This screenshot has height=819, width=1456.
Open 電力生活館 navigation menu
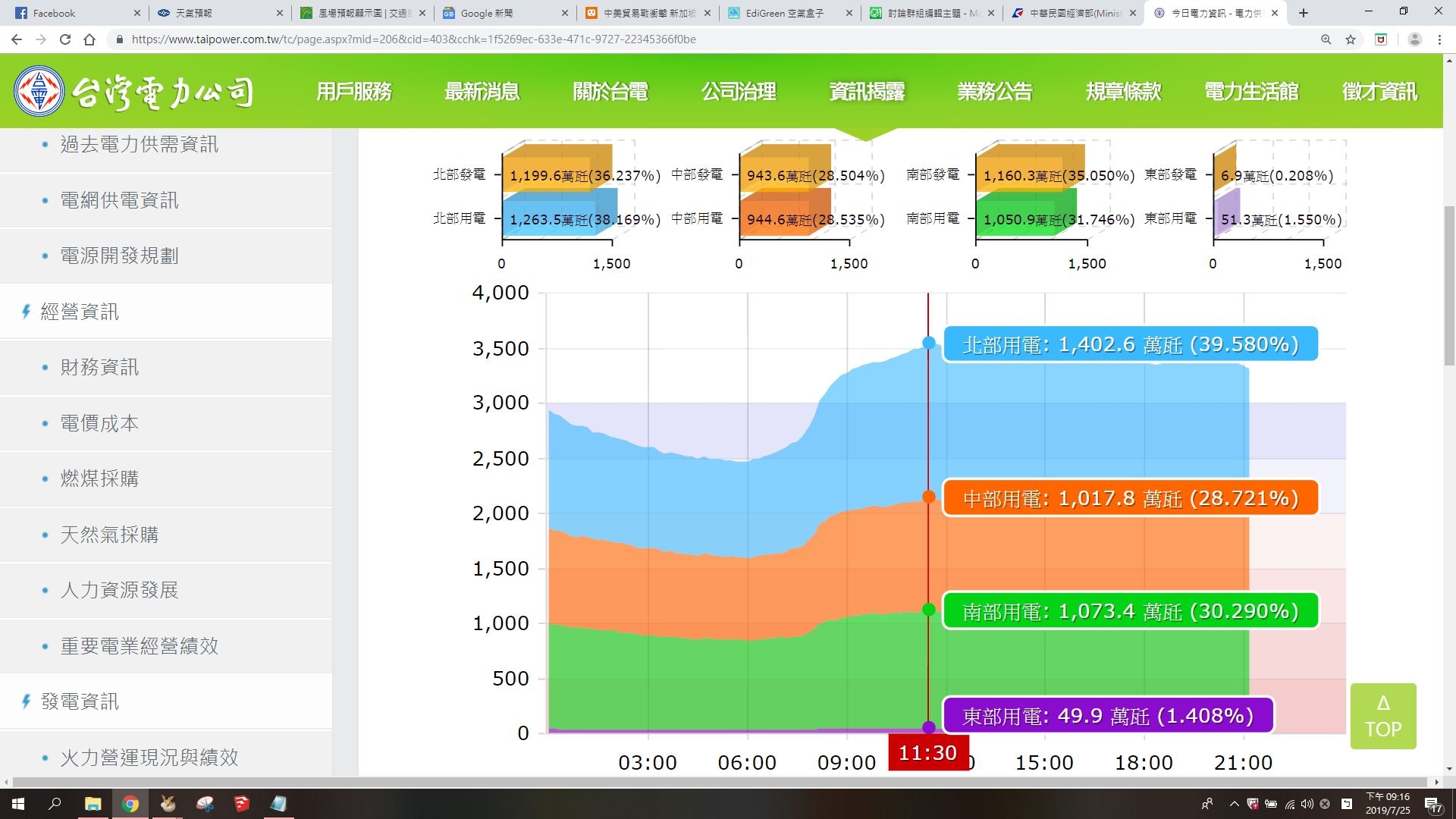pos(1251,92)
